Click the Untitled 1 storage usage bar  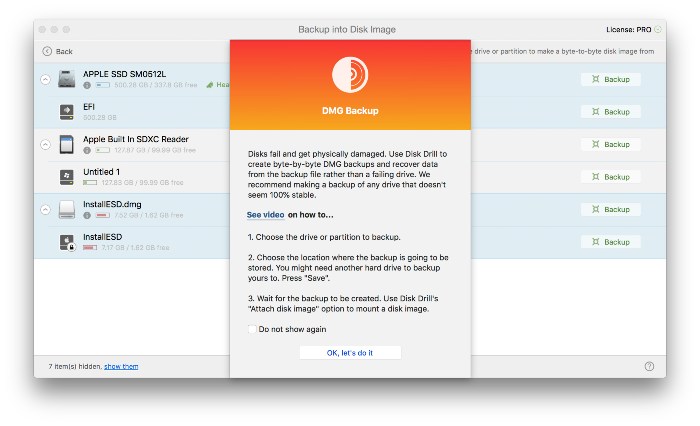click(90, 183)
